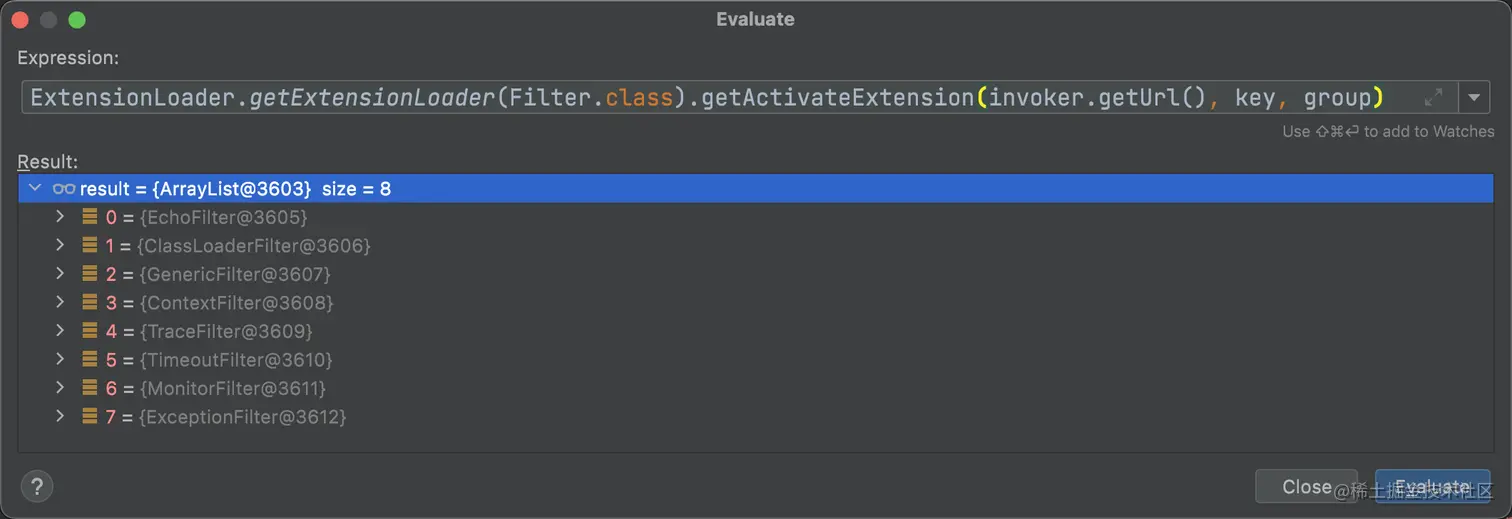The height and width of the screenshot is (519, 1512).
Task: Expand the GenericFilter@3607 element
Action: coord(60,273)
